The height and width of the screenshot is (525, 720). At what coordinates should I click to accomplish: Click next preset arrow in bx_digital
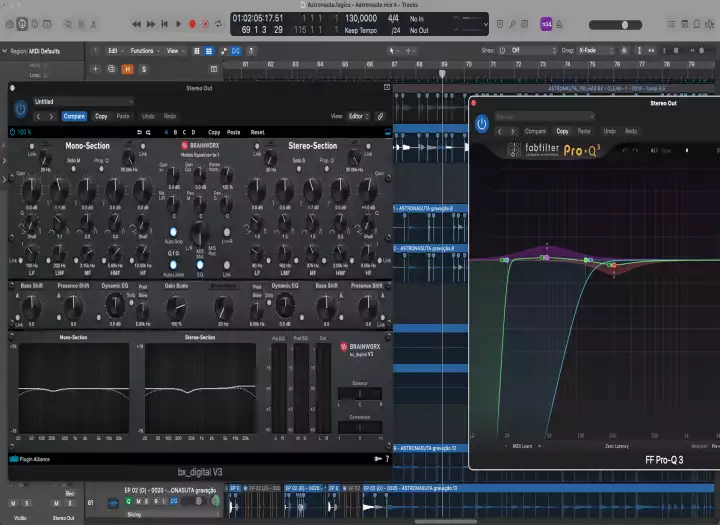coord(51,117)
